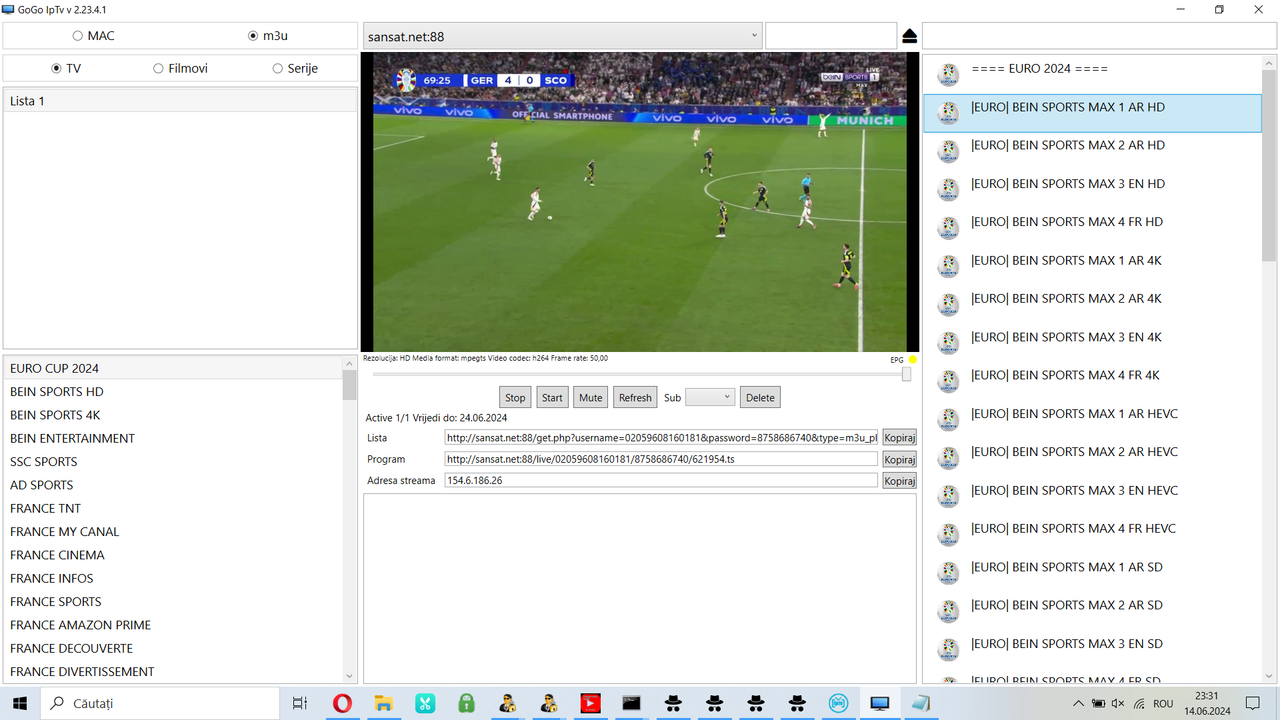Click the Program URL text field
1280x720 pixels.
[x=661, y=459]
